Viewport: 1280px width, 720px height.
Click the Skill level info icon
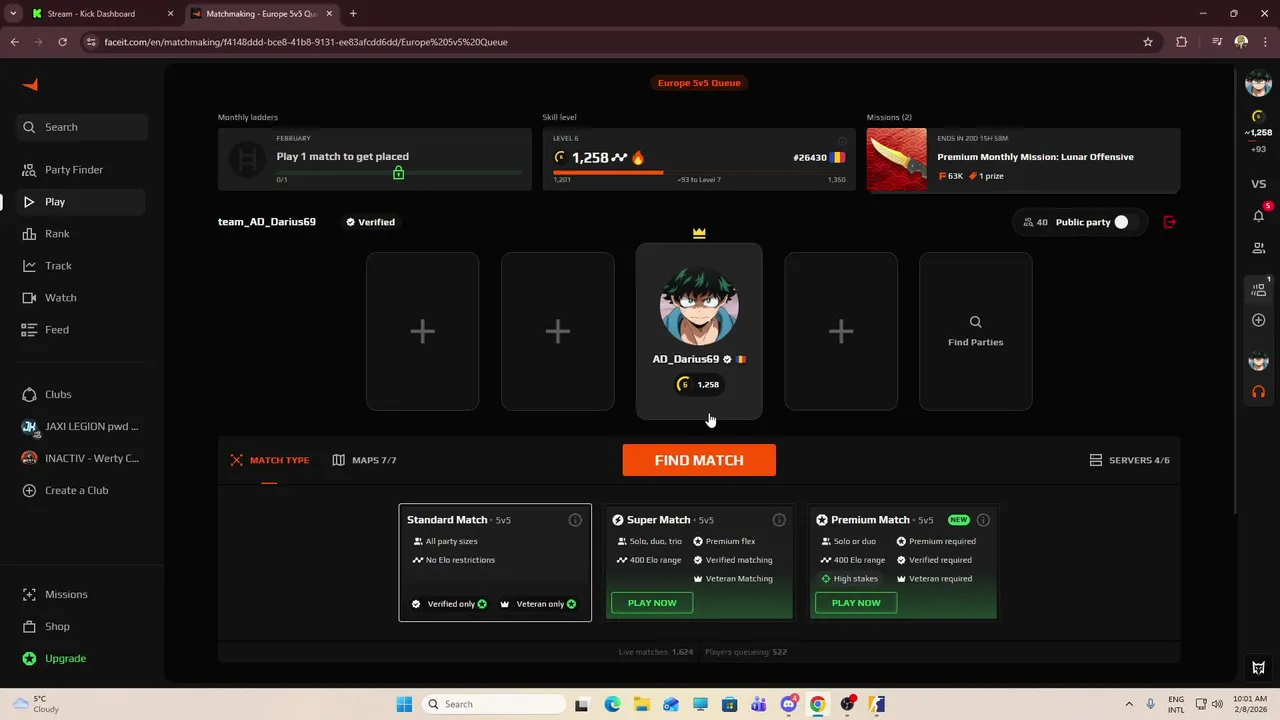coord(842,140)
